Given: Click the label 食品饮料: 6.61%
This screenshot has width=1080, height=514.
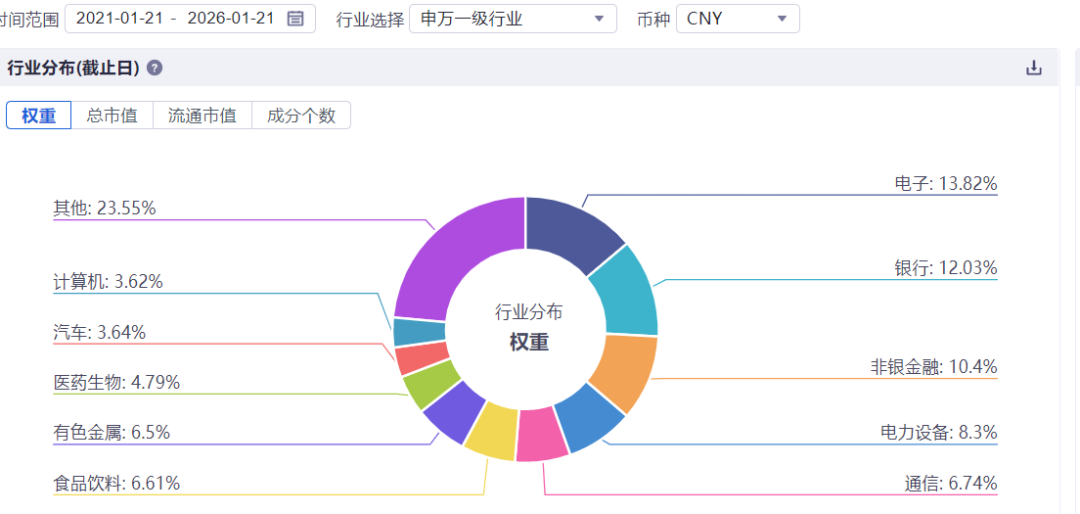Looking at the screenshot, I should pos(116,483).
